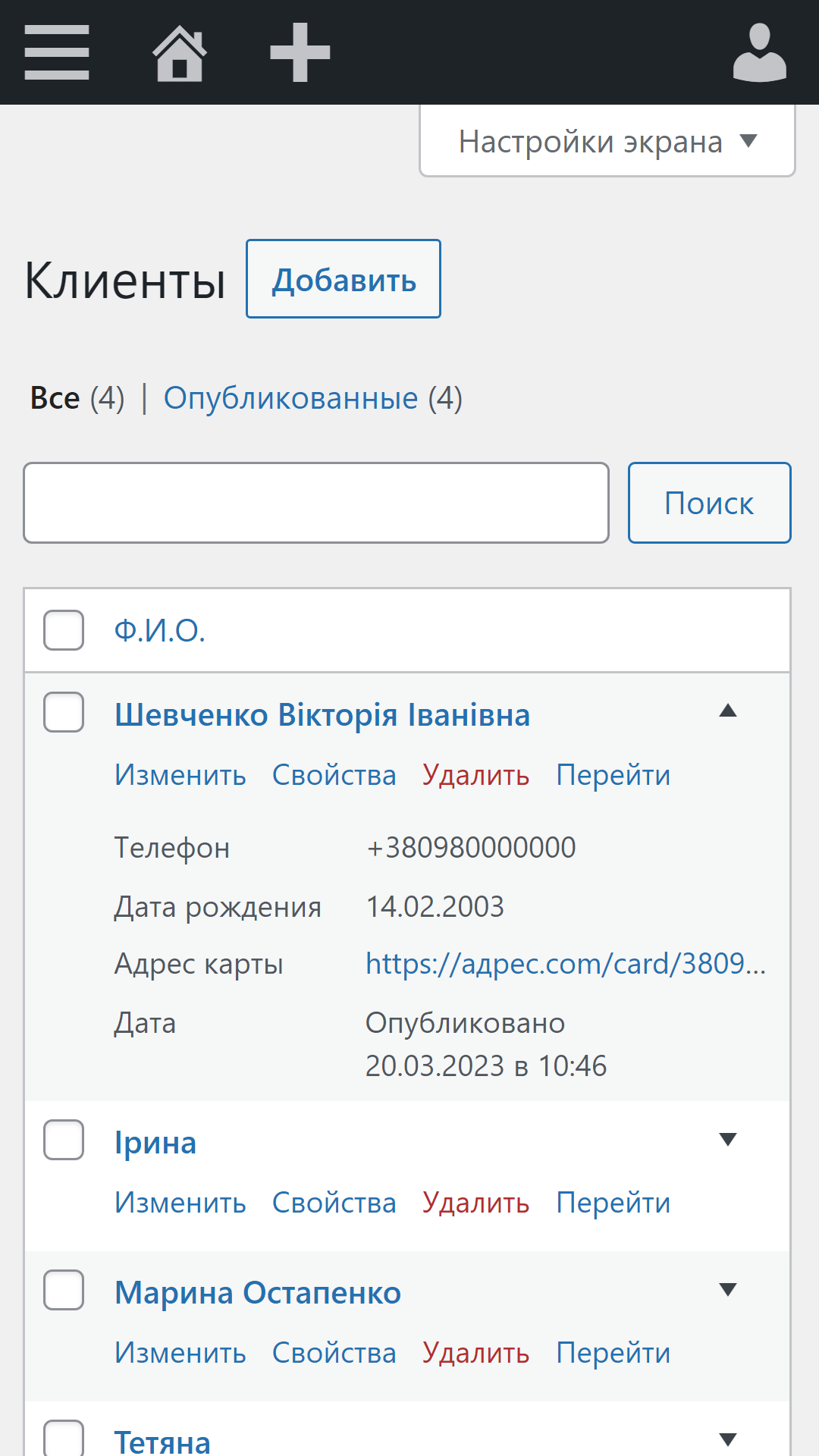Sort the table by Ф.И.О. header
Screen dimensions: 819x1456
[160, 631]
